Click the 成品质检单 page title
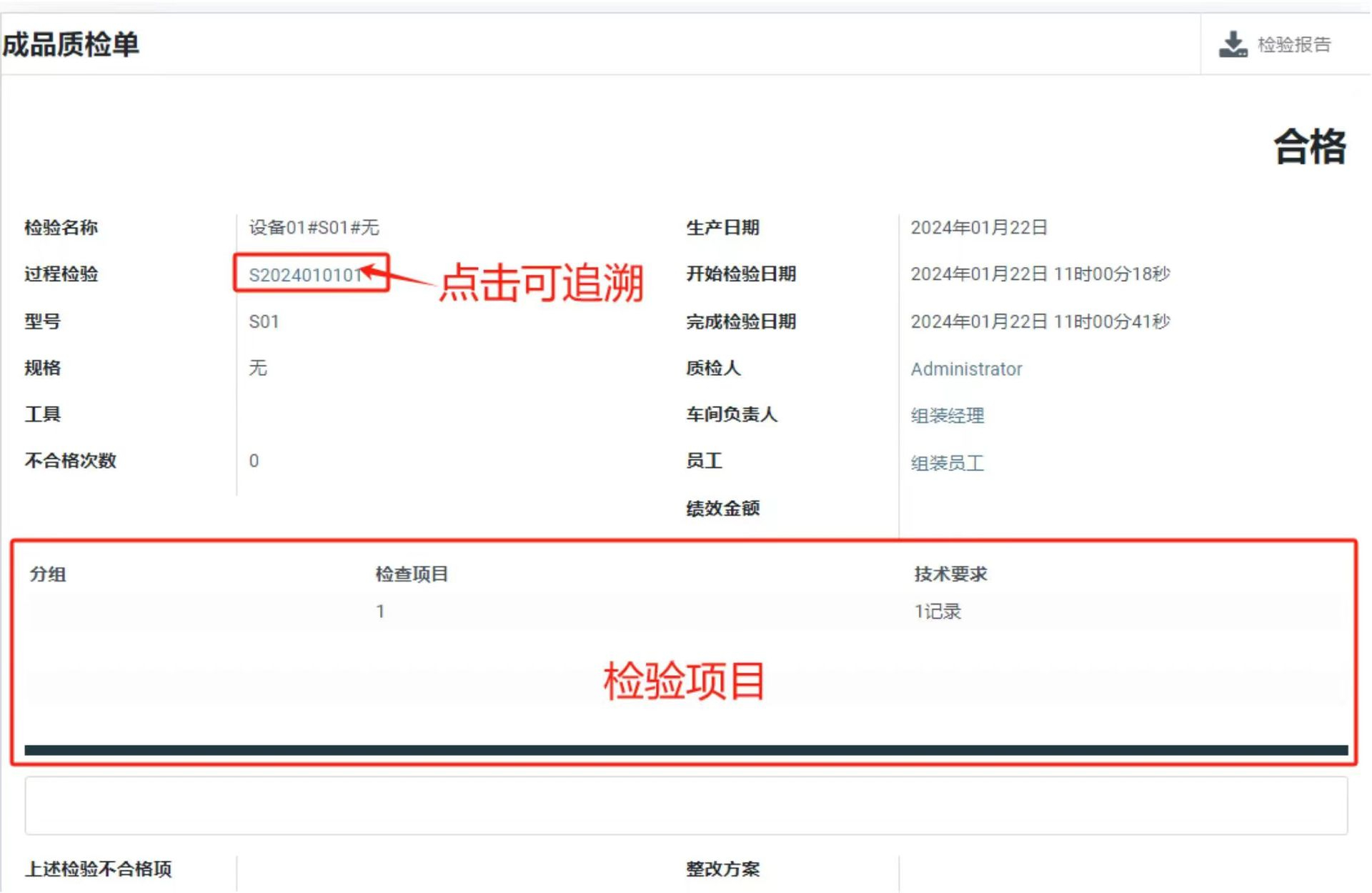Screen dimensions: 1372x893 70,44
